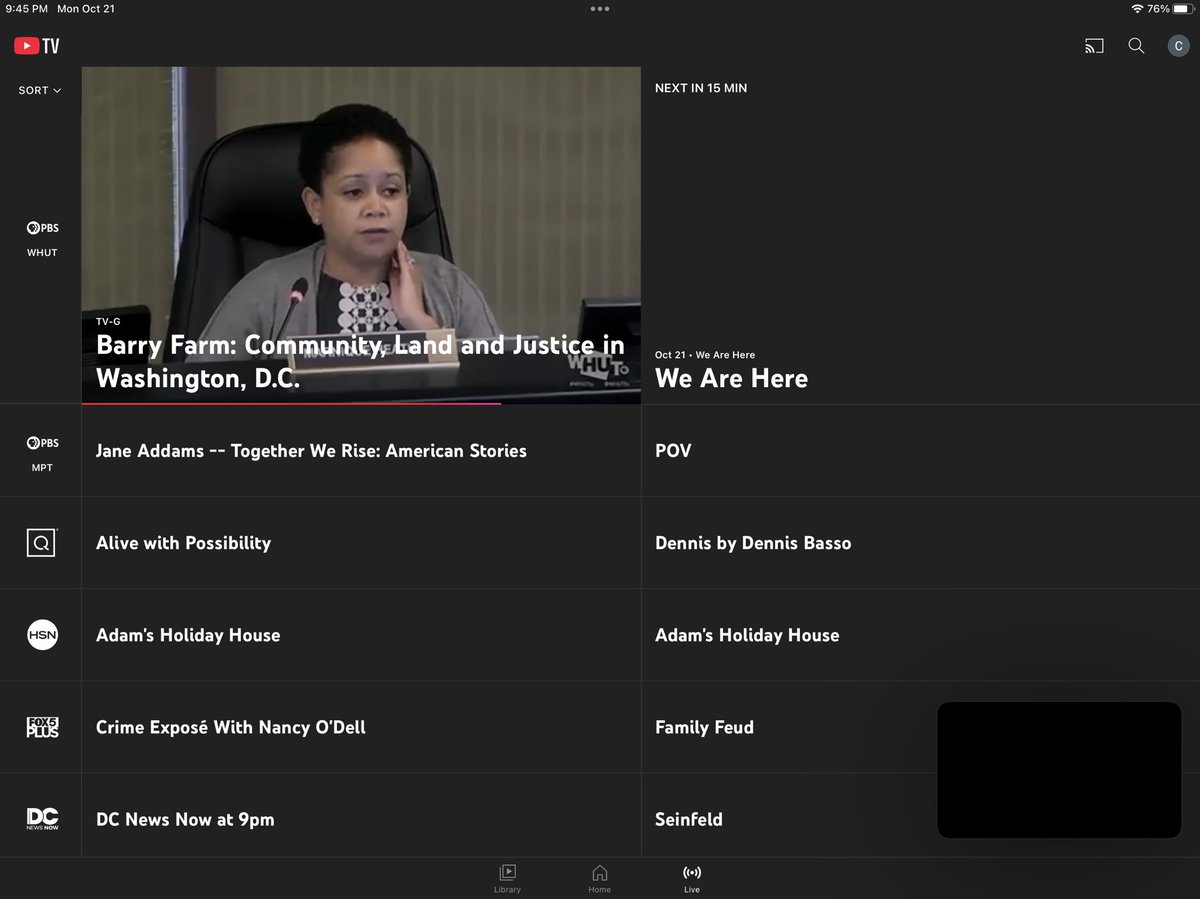Viewport: 1200px width, 899px height.
Task: Select the HSN channel logo
Action: (x=42, y=635)
